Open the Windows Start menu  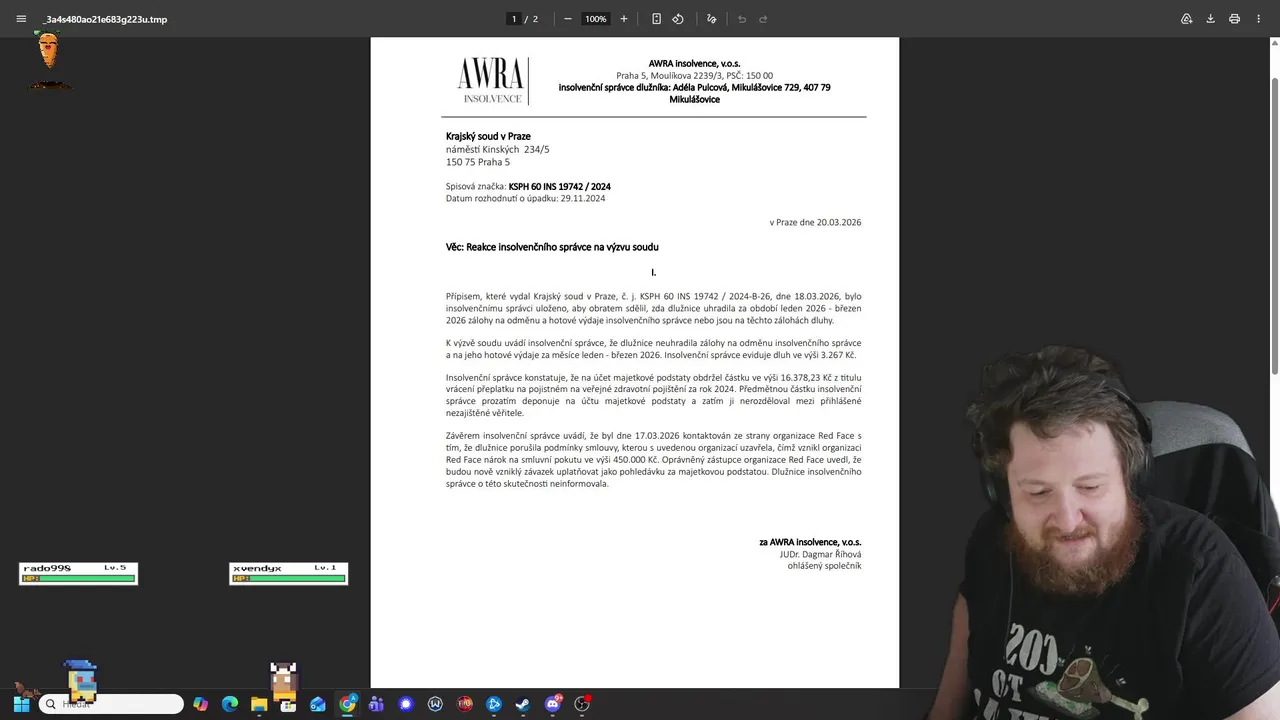[21, 704]
